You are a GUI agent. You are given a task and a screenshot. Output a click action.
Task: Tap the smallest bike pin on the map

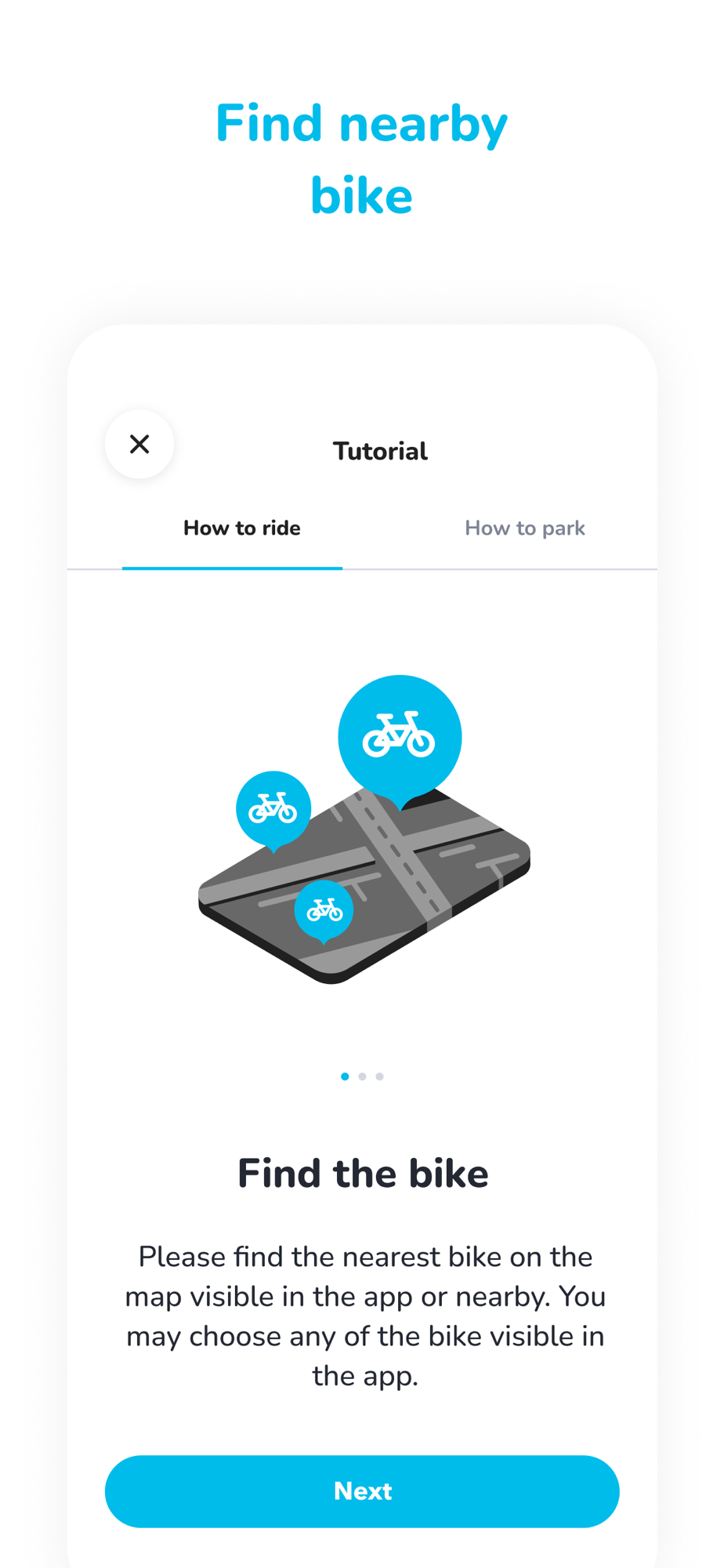point(324,911)
